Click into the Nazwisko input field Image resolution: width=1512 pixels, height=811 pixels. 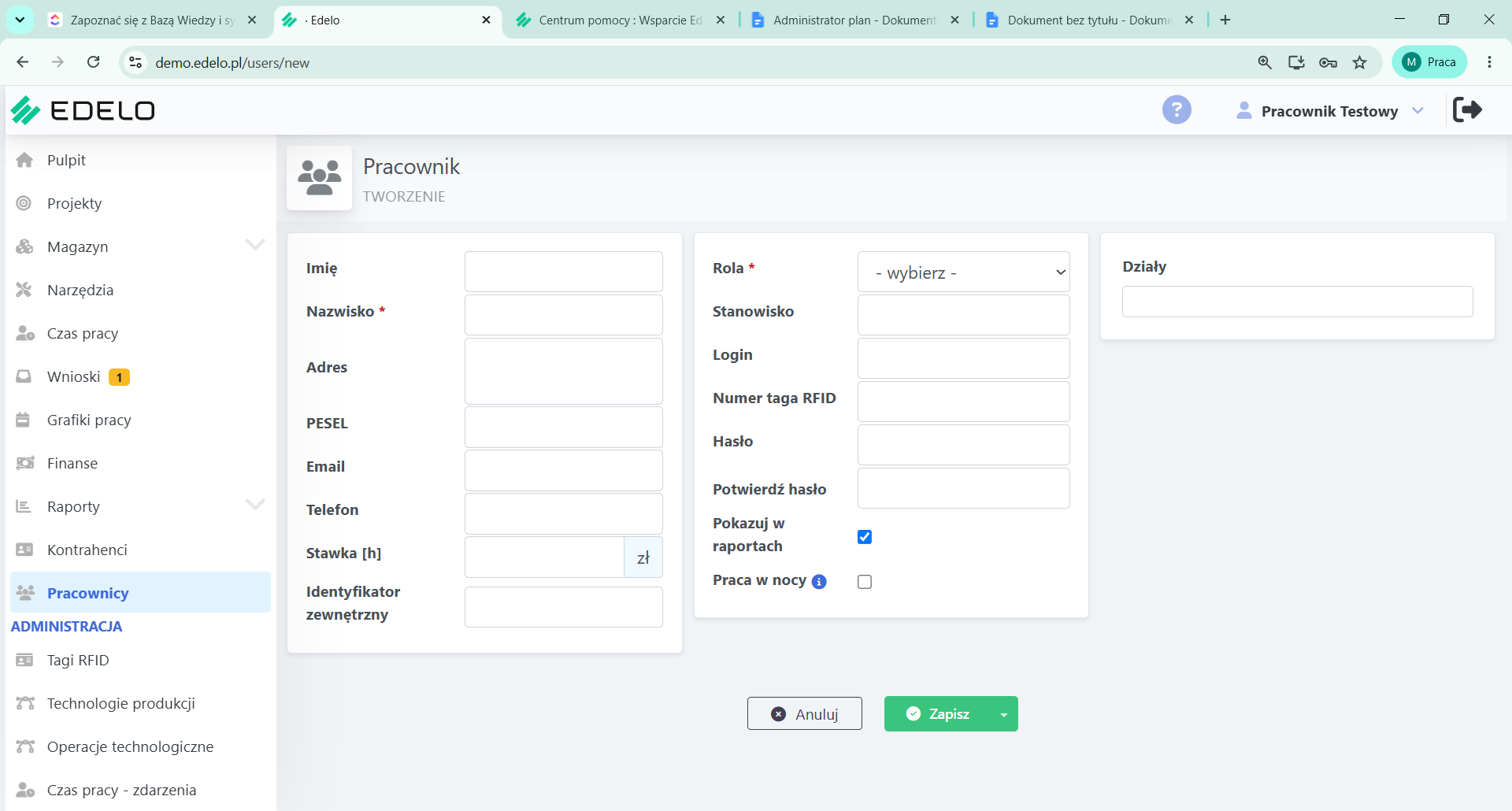pyautogui.click(x=563, y=315)
